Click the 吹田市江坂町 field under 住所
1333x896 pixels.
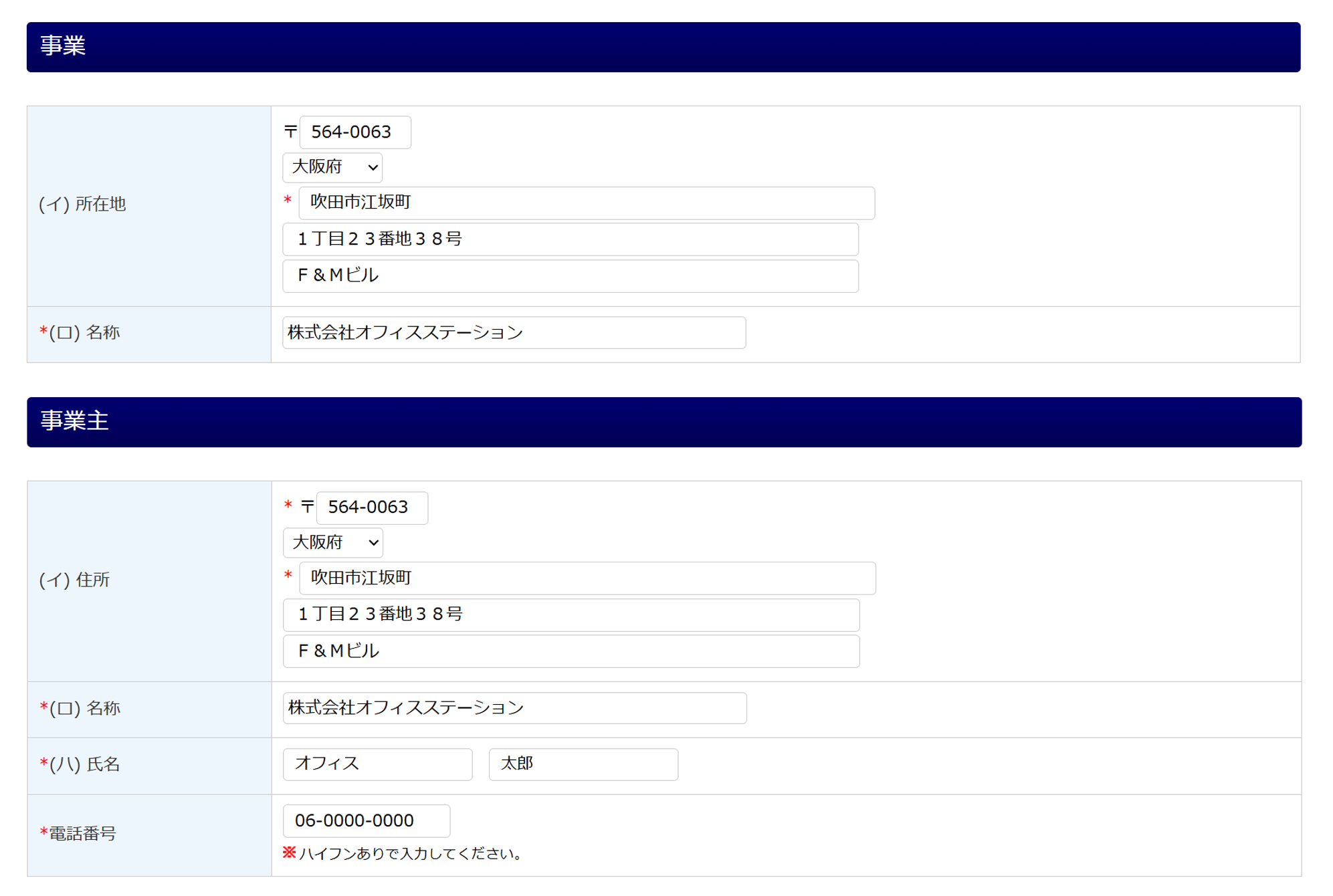pos(587,578)
